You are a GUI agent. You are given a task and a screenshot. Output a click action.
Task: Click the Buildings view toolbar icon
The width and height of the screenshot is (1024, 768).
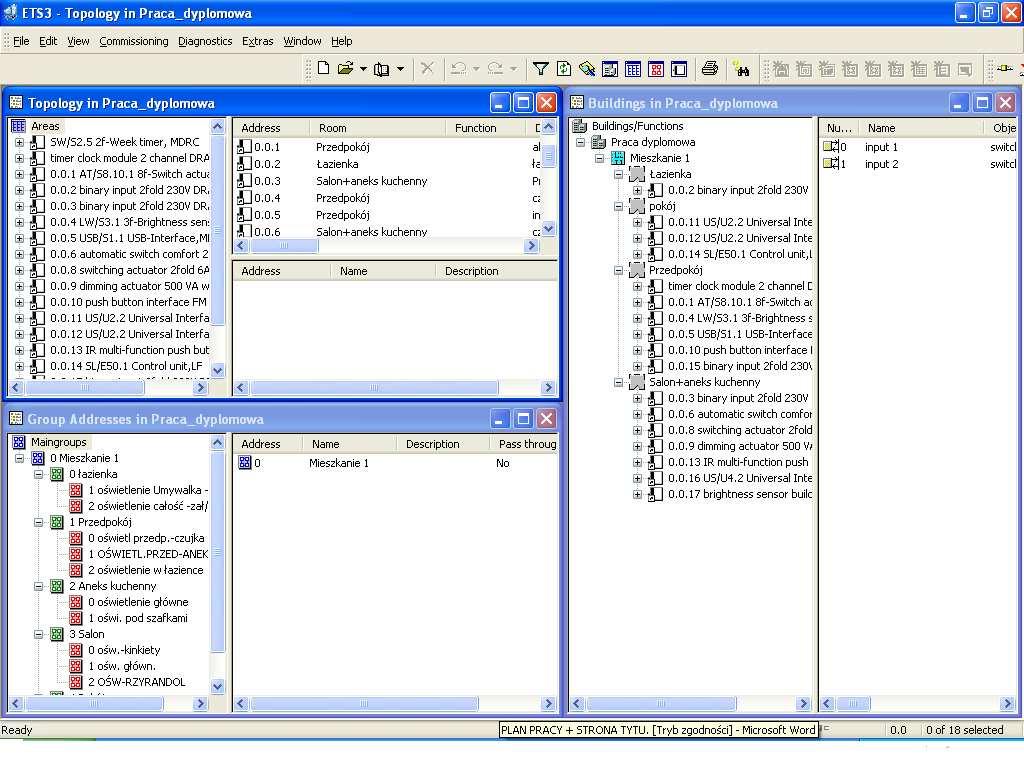[x=610, y=69]
